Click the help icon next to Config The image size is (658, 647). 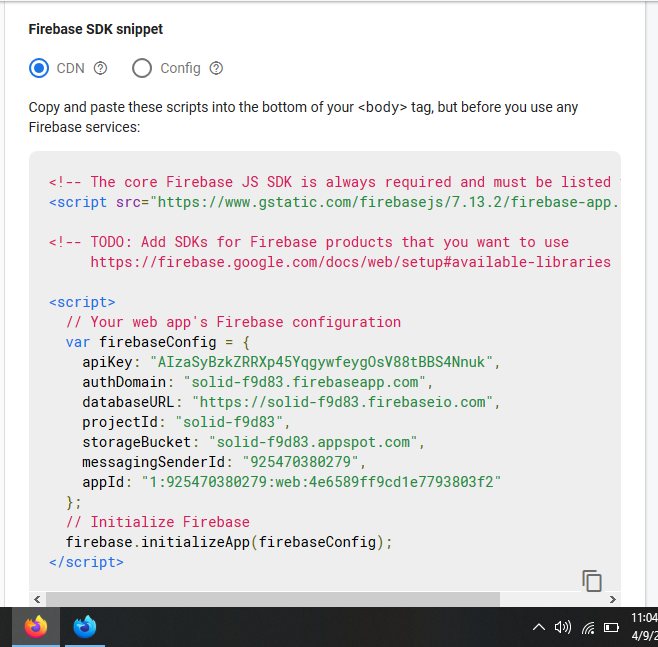[216, 69]
